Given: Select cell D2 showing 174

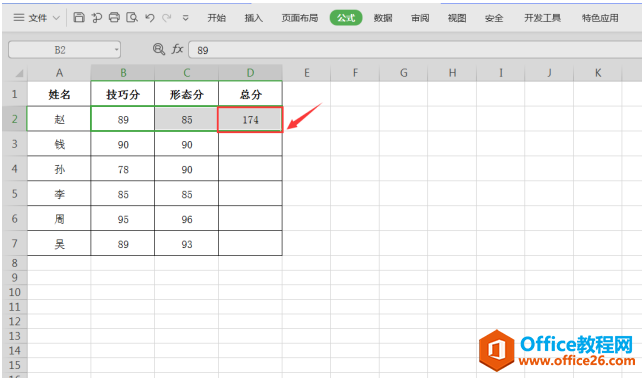Looking at the screenshot, I should coord(250,120).
